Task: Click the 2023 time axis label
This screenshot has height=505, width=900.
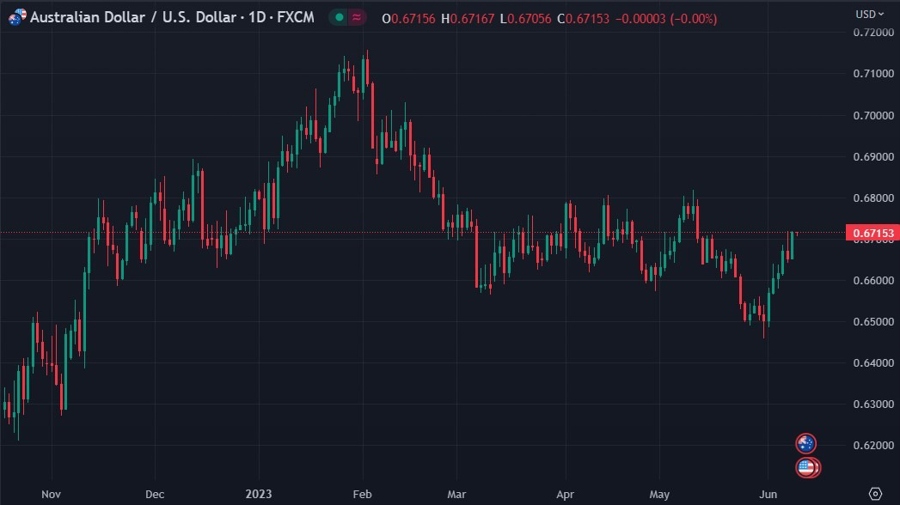Action: point(258,494)
